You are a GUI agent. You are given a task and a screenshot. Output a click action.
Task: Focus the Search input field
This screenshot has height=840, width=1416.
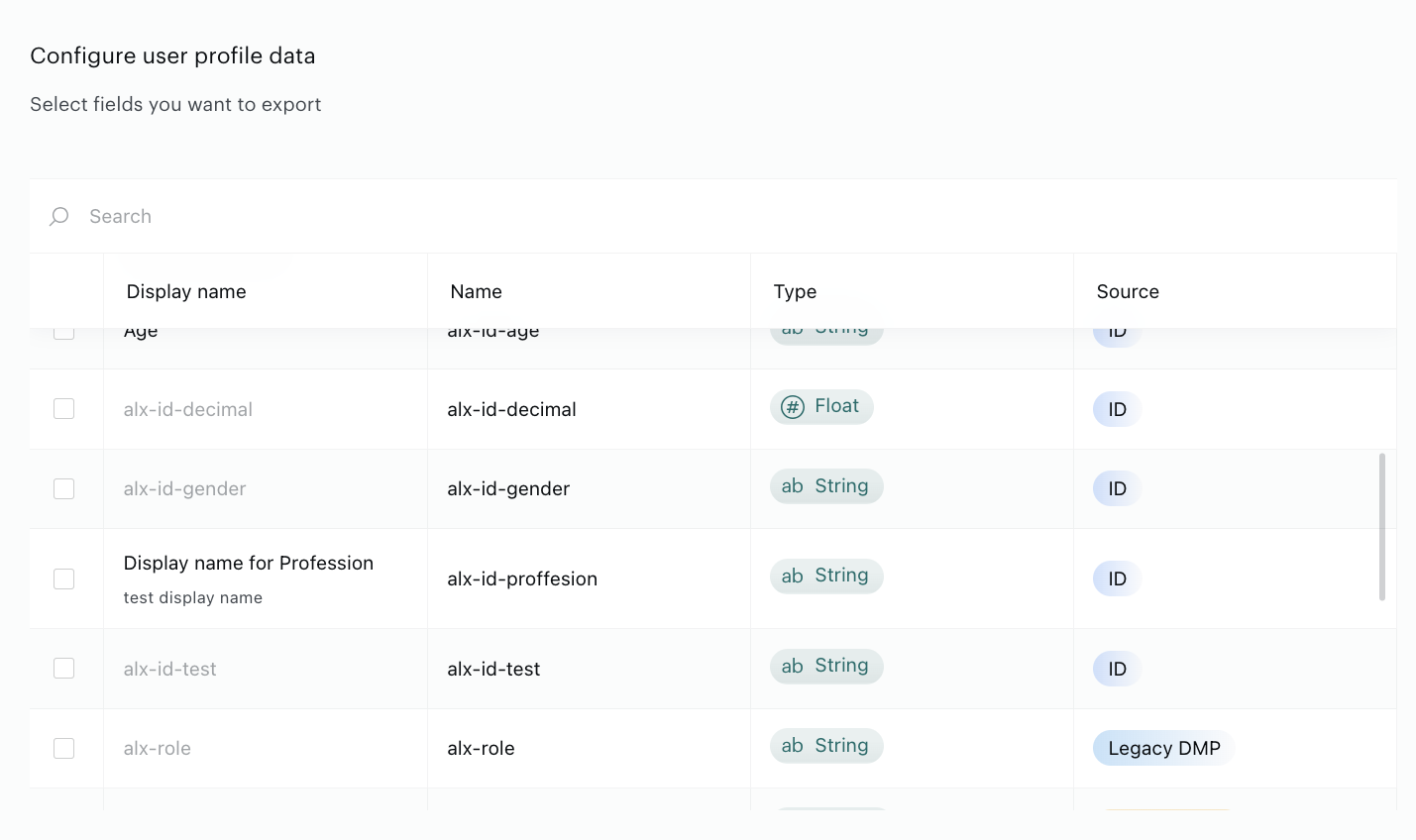point(713,216)
